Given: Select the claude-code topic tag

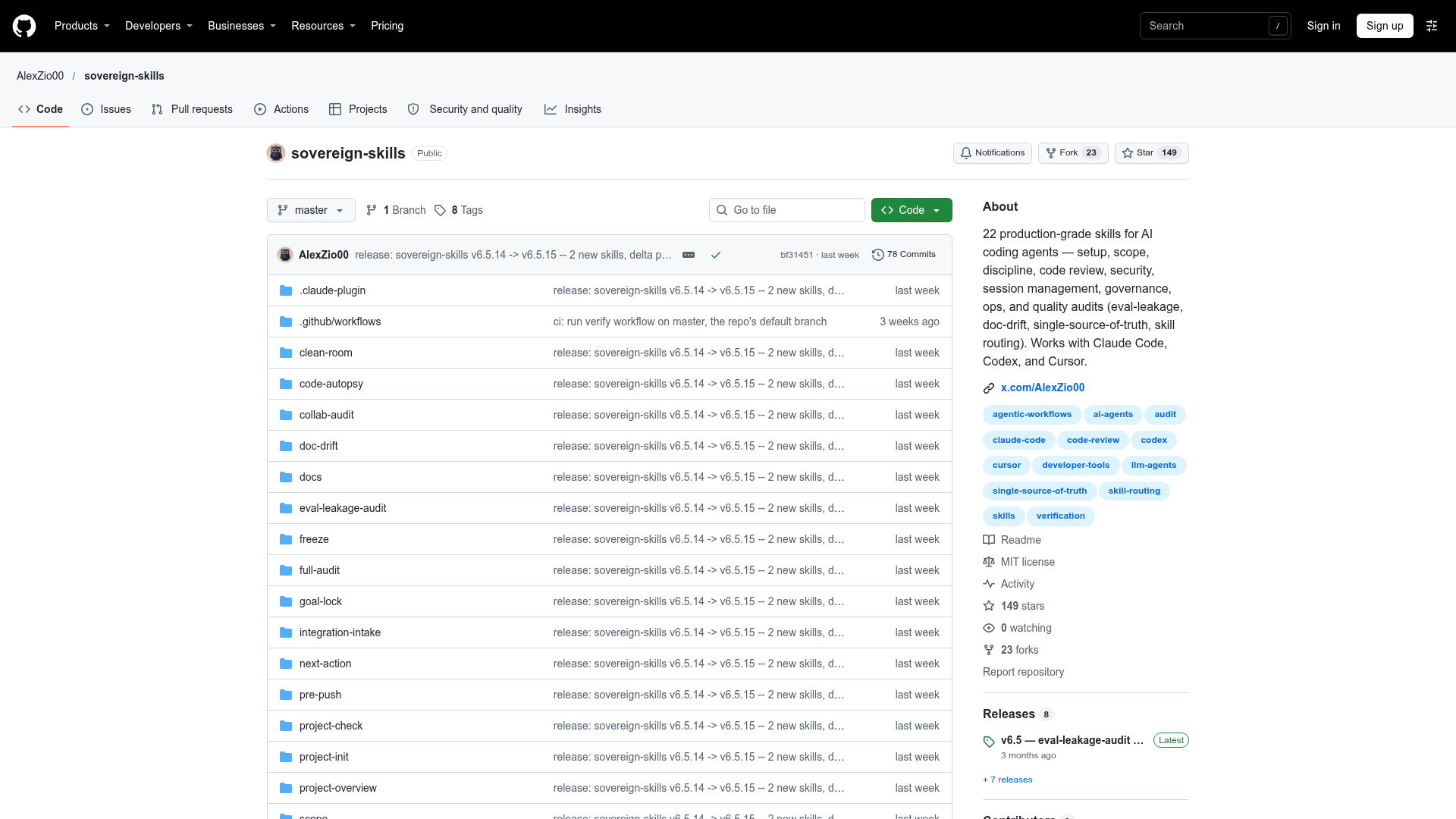Looking at the screenshot, I should pos(1018,440).
